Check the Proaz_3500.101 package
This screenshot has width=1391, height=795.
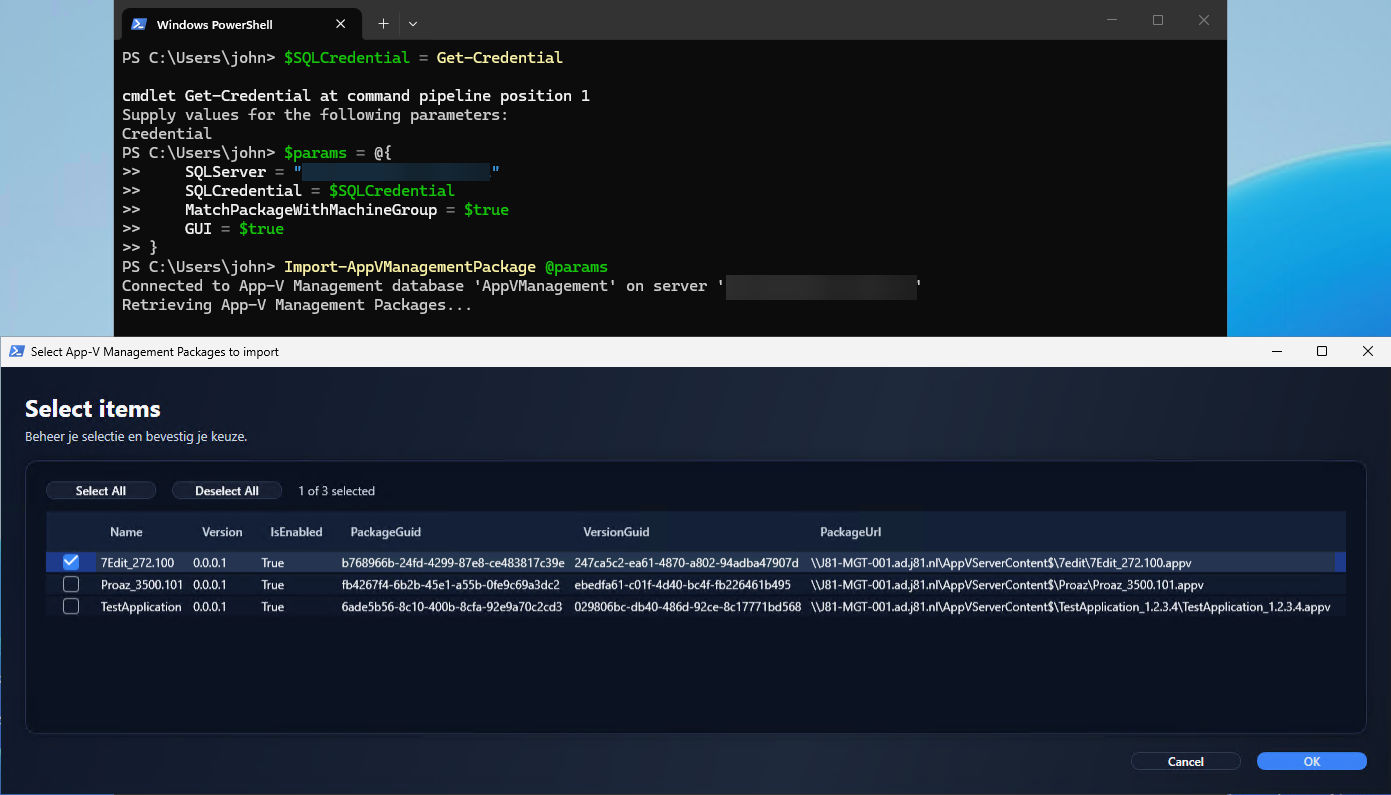[x=70, y=584]
